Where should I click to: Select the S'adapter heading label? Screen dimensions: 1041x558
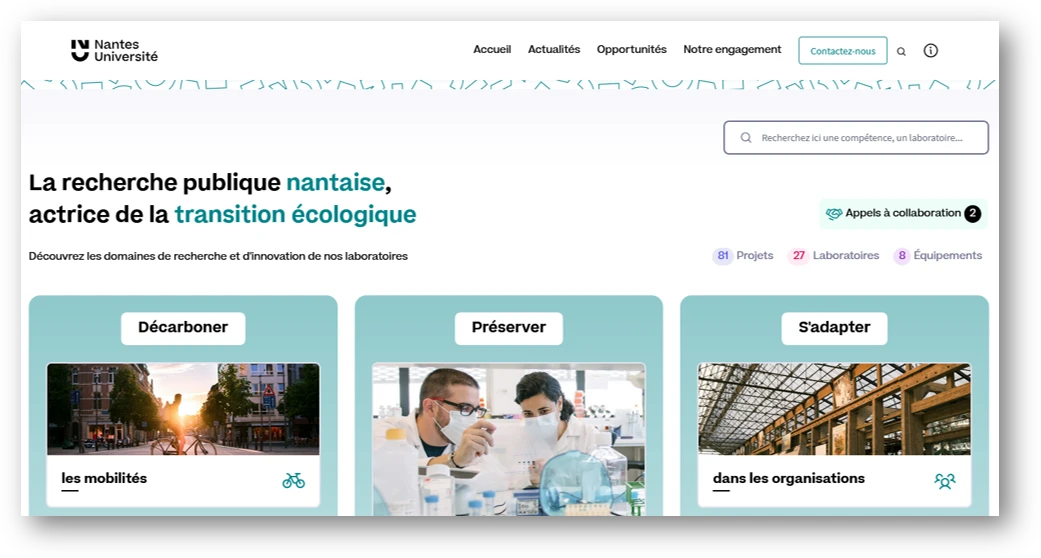point(835,328)
